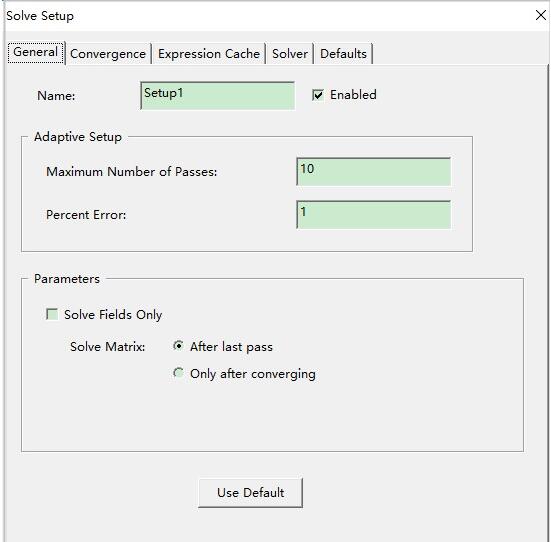Click the Percent Error input field
Screen dimensions: 551x542
tap(374, 215)
